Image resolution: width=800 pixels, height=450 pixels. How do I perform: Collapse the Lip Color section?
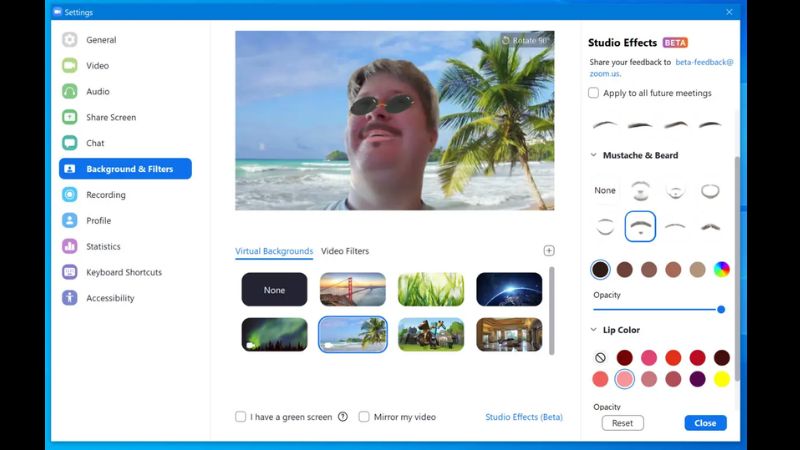pos(593,330)
